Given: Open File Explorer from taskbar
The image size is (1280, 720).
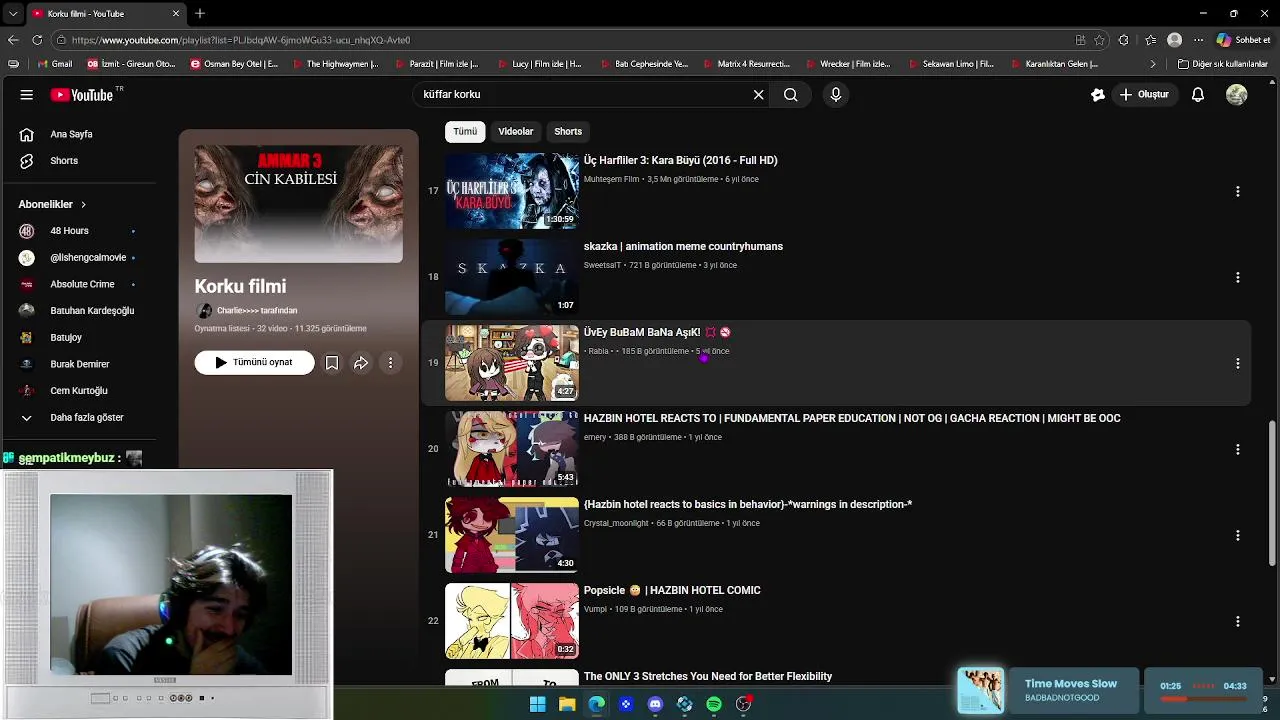Looking at the screenshot, I should pos(567,704).
